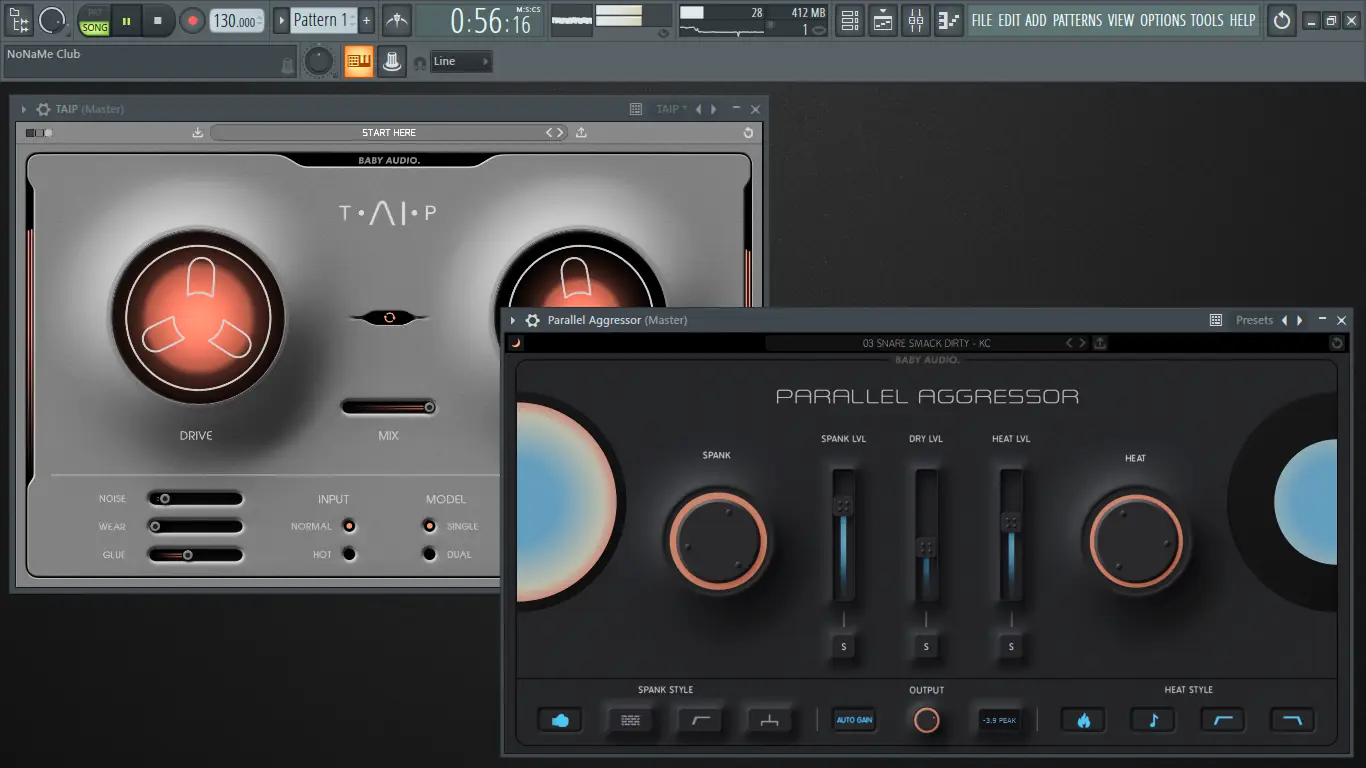Screen dimensions: 1366x768
Task: Toggle the moon dark-mode icon in Parallel Aggressor
Action: click(515, 343)
